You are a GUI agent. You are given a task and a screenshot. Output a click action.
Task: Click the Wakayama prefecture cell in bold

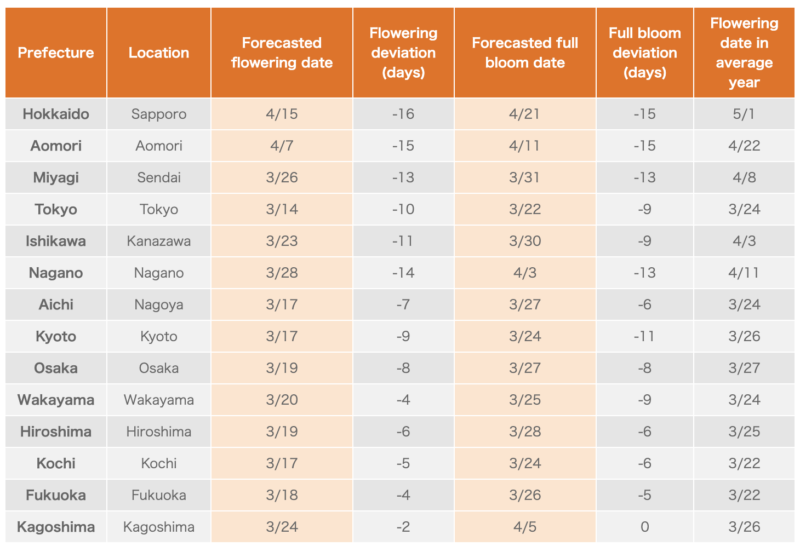point(56,400)
